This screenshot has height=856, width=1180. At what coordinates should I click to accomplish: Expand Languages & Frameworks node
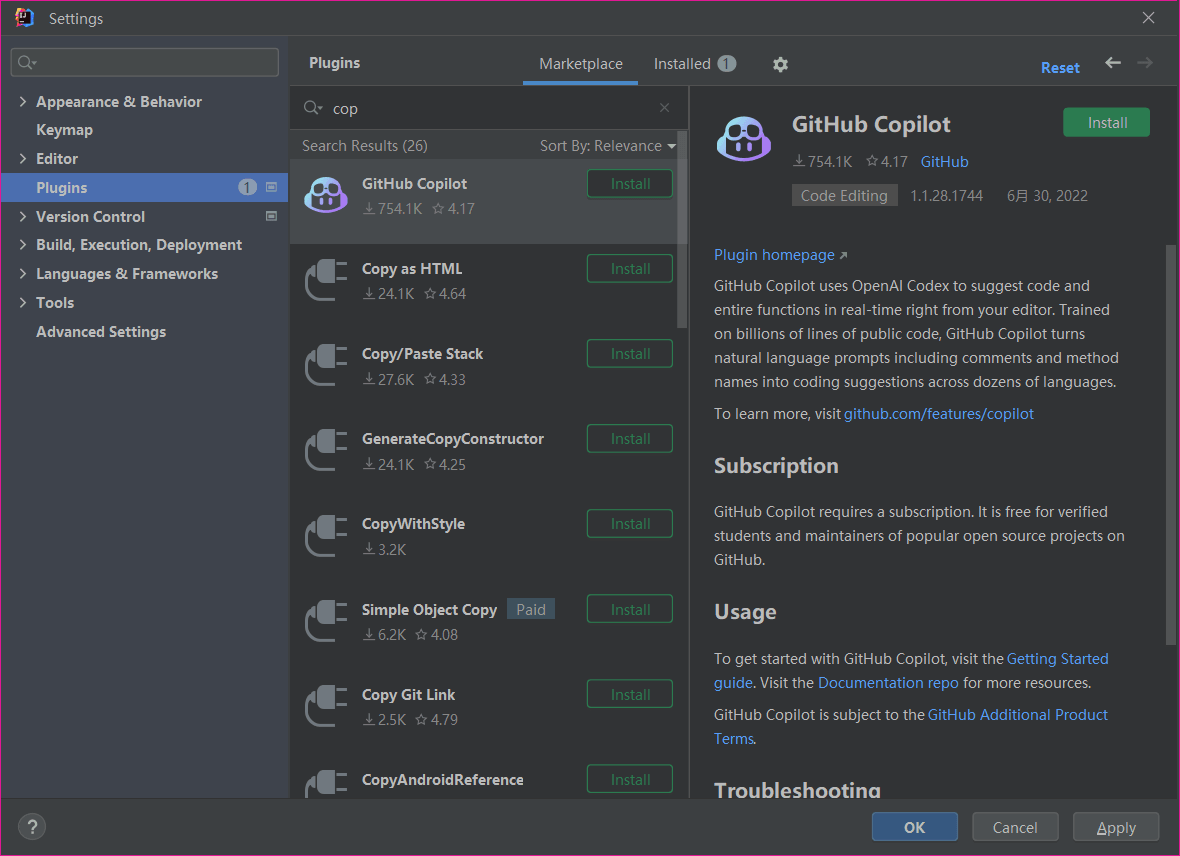point(23,273)
